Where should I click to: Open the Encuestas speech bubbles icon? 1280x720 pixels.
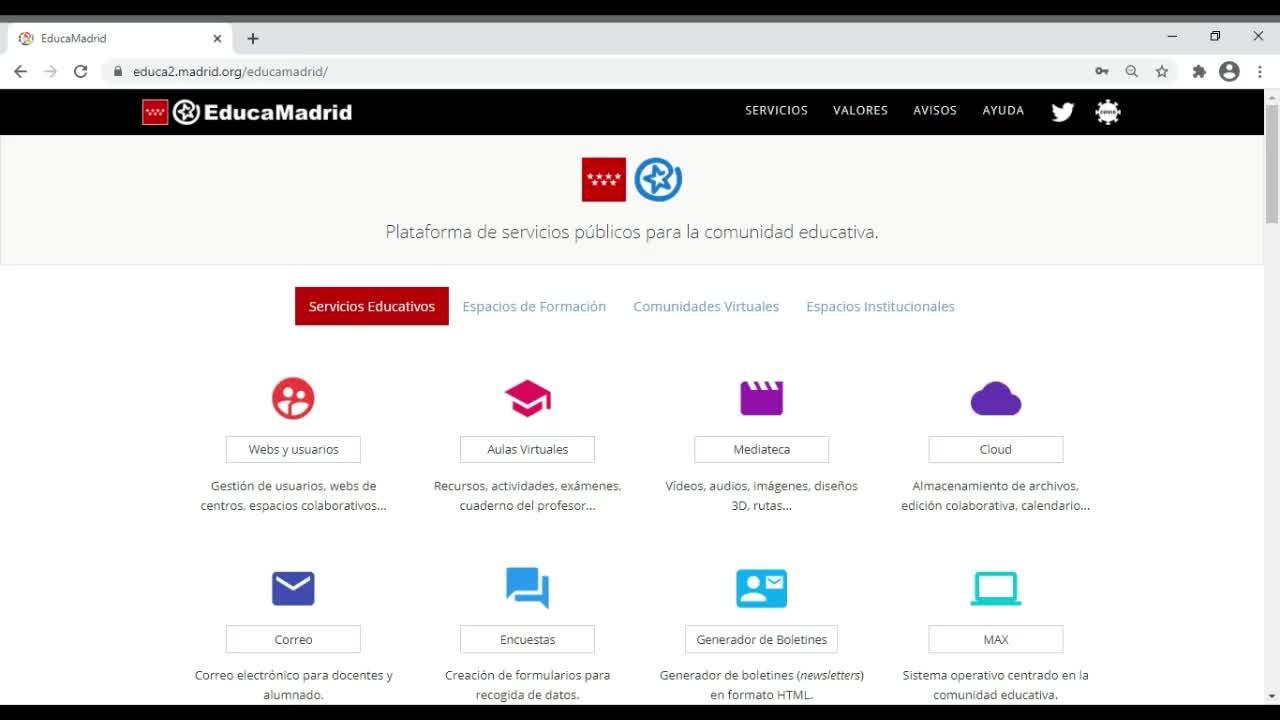point(528,588)
